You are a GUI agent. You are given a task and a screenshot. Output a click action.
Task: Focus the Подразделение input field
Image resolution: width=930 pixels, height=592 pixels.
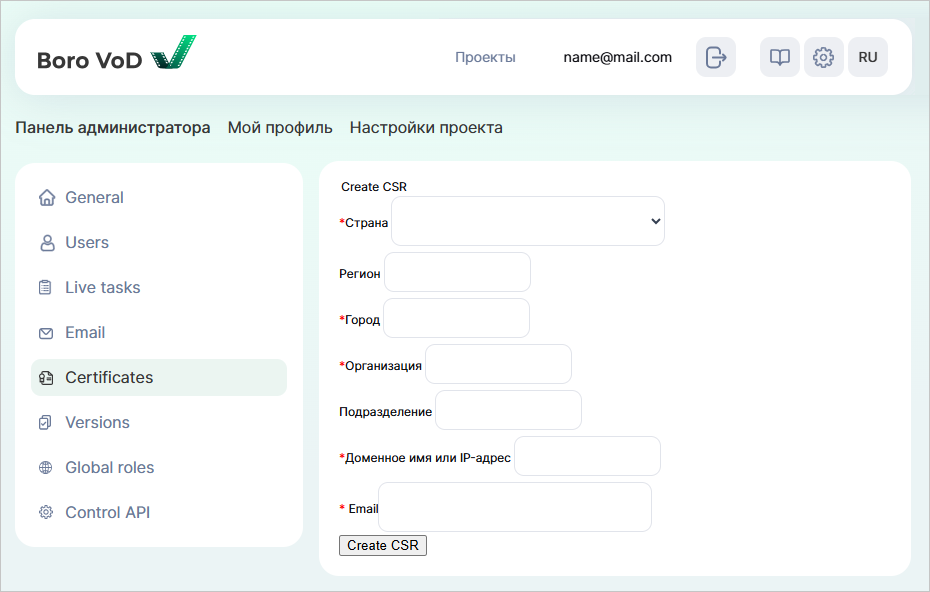[x=508, y=410]
